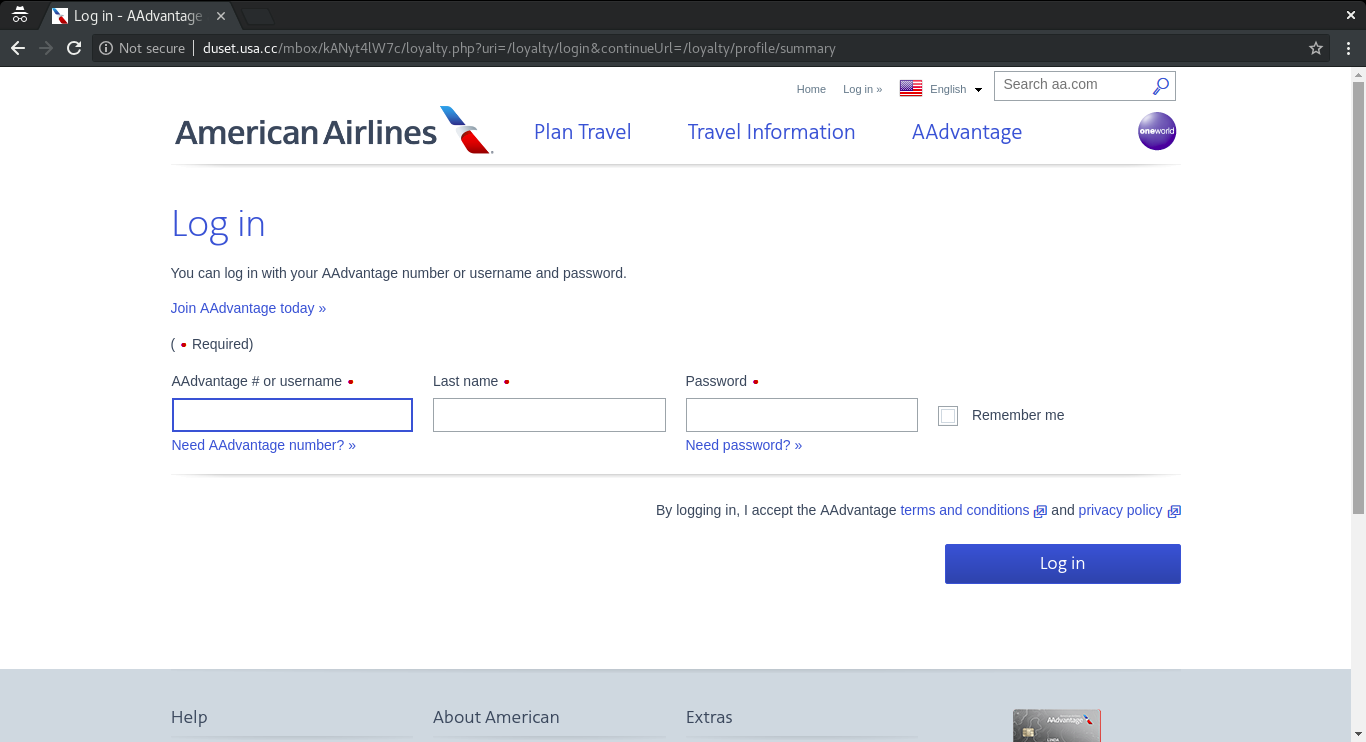This screenshot has width=1366, height=742.
Task: Click the magnifier search icon
Action: pos(1160,86)
